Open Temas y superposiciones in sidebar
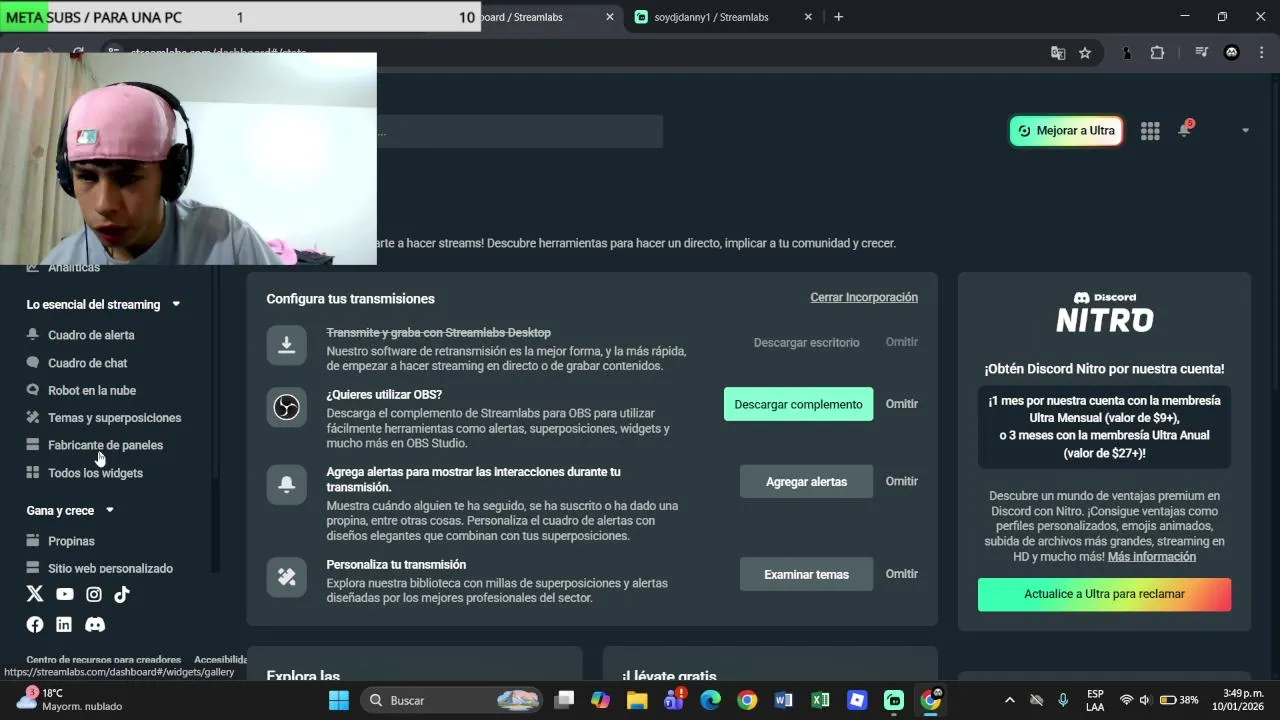The image size is (1280, 720). (115, 417)
